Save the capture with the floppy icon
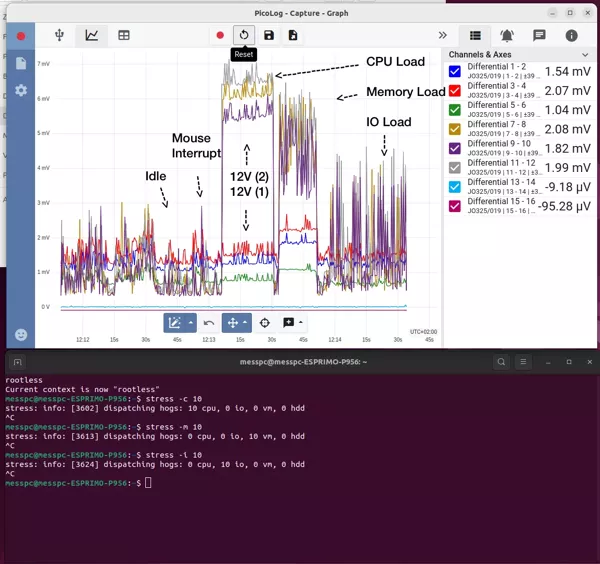Image resolution: width=600 pixels, height=564 pixels. 269,35
